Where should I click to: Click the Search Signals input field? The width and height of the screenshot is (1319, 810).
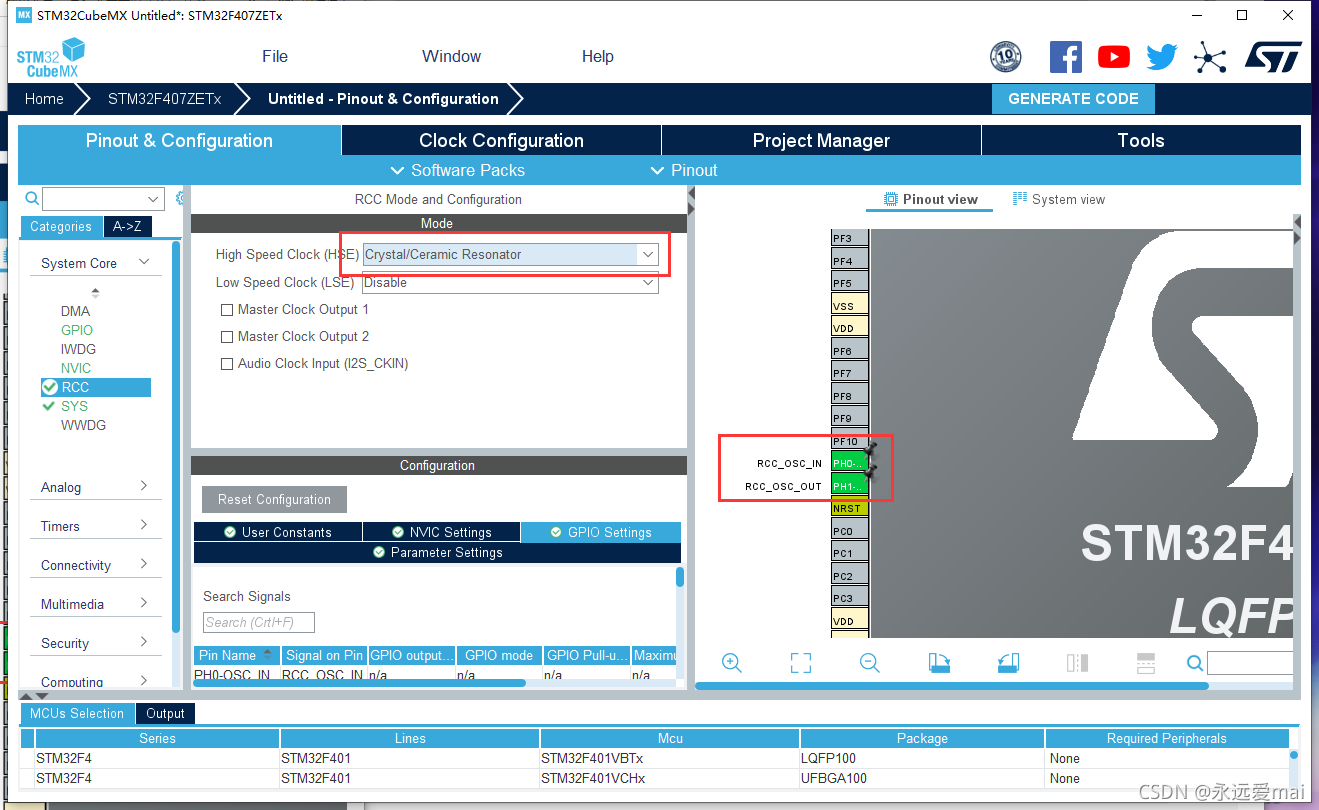(259, 622)
